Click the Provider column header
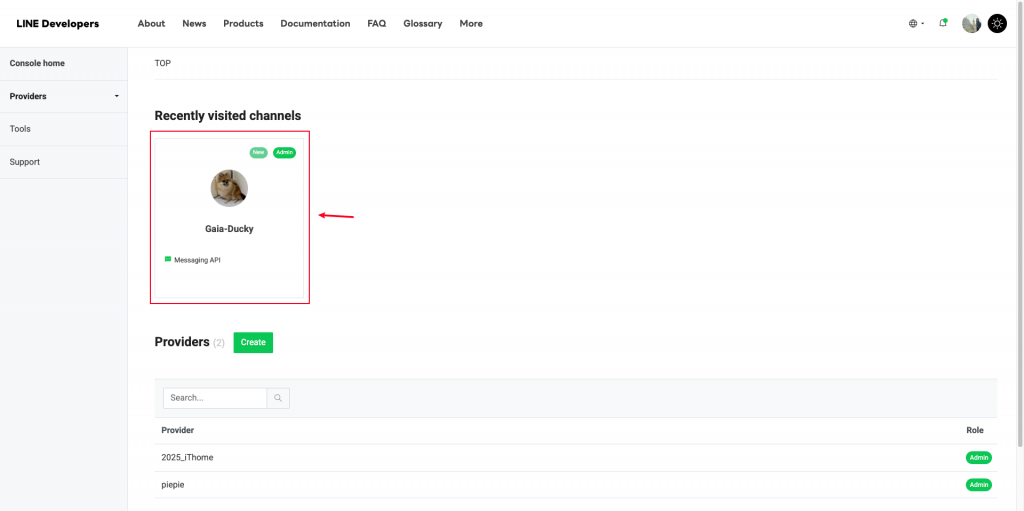 coord(178,430)
